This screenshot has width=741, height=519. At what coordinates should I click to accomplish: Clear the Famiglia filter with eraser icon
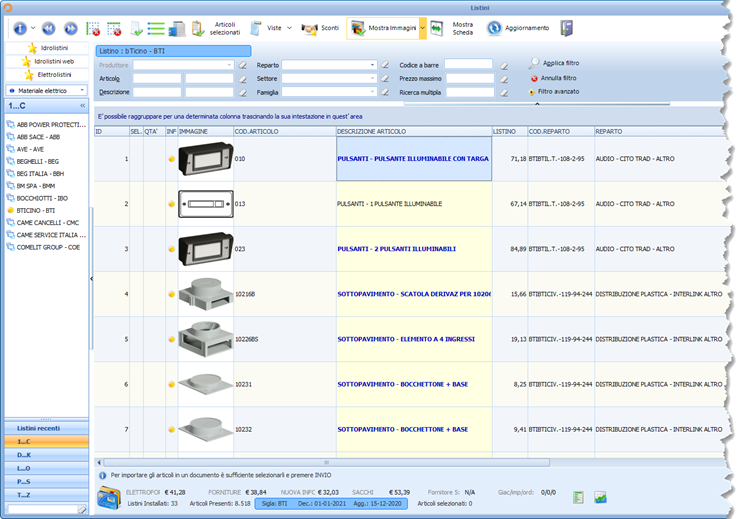(385, 92)
